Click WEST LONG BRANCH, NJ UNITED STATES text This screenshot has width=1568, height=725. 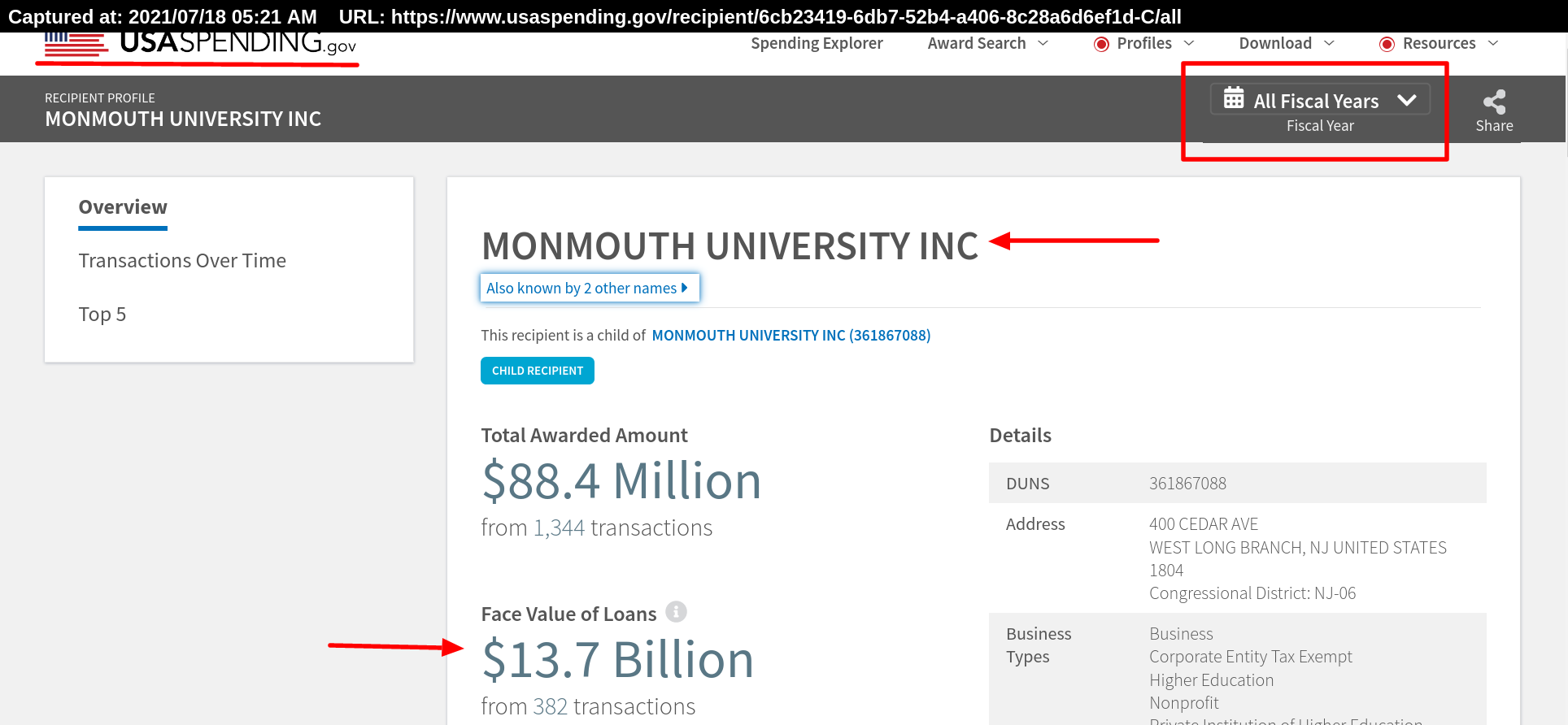1298,548
